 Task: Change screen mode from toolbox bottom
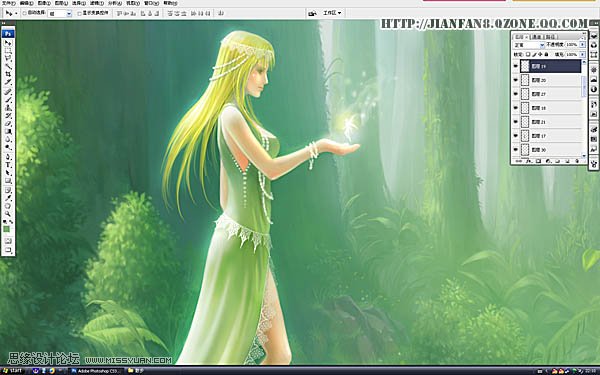tap(8, 251)
